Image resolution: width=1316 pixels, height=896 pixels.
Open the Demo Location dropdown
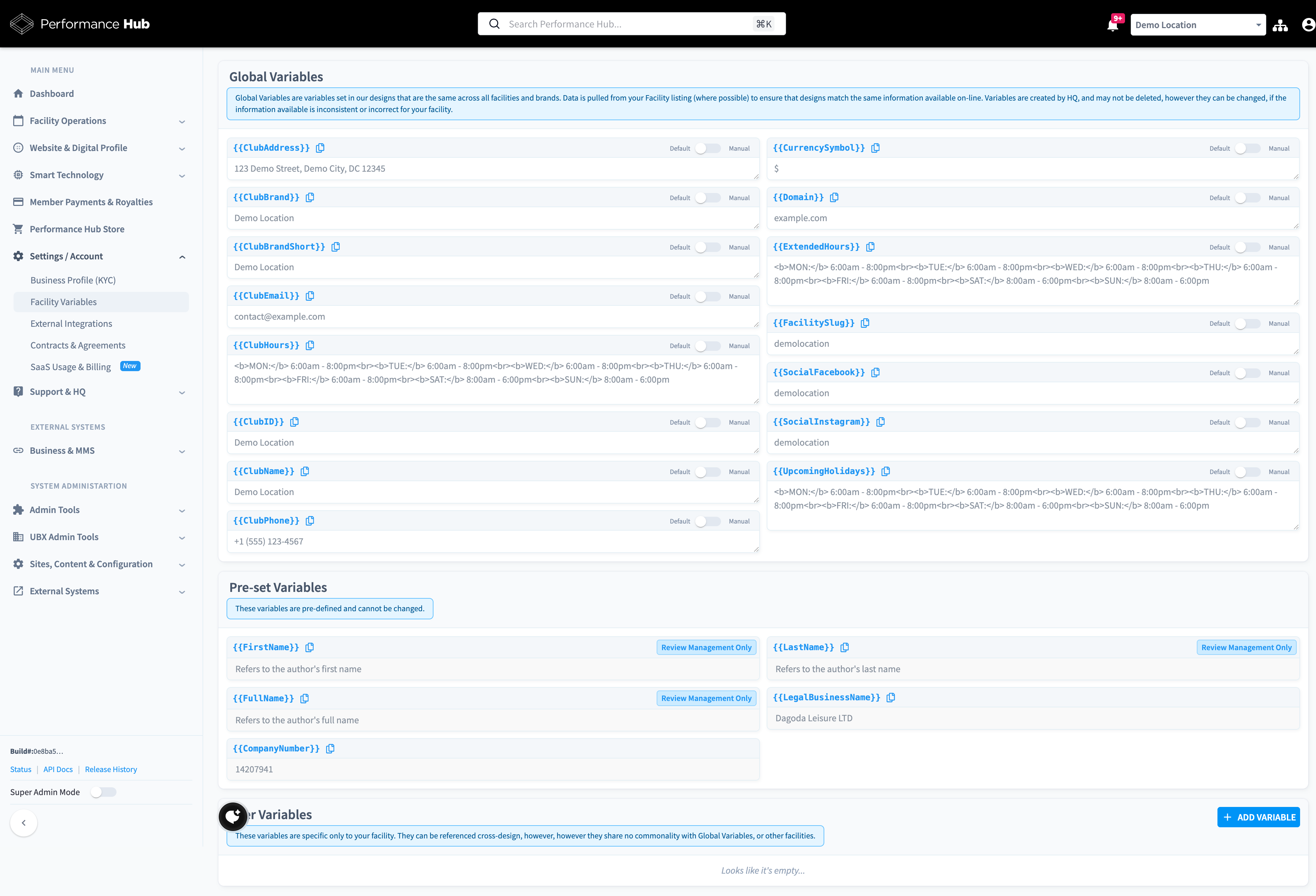(x=1198, y=24)
